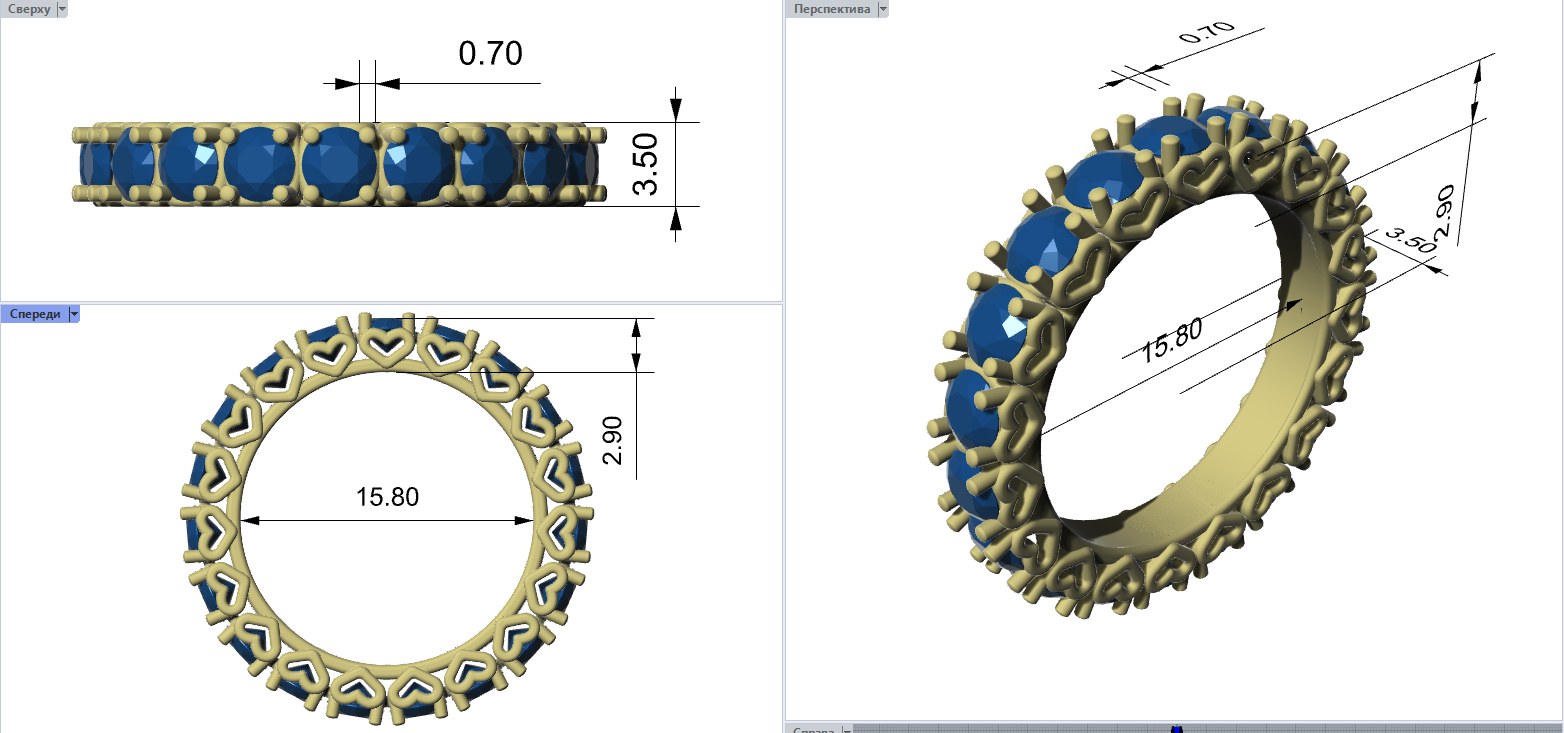The width and height of the screenshot is (1564, 733).
Task: Activate the Сверху viewport title label
Action: [27, 9]
